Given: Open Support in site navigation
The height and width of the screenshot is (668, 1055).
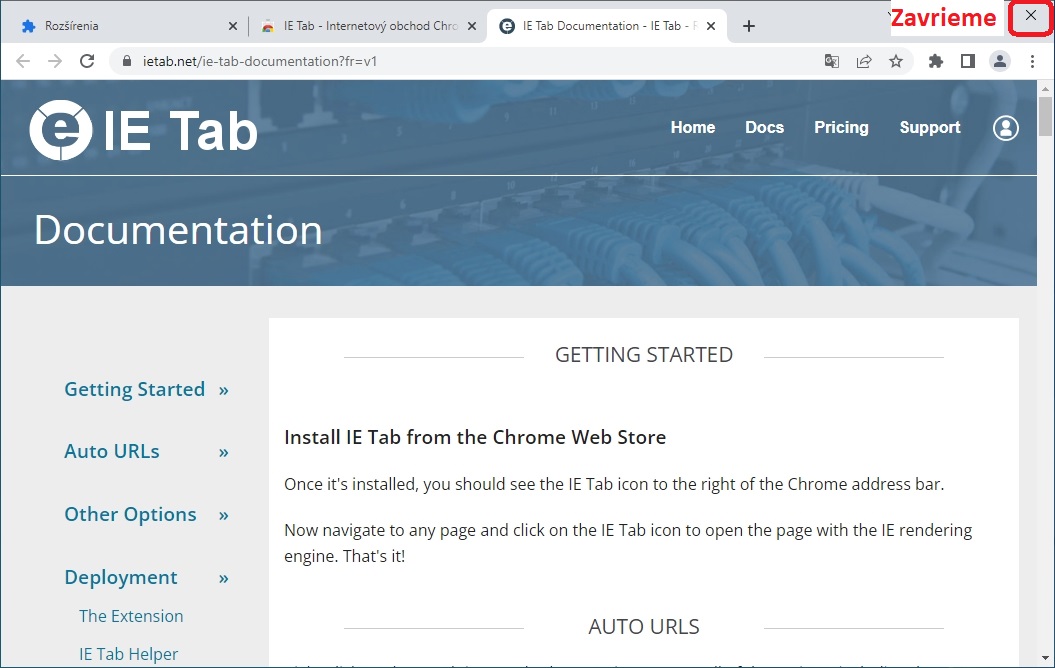Looking at the screenshot, I should point(930,127).
